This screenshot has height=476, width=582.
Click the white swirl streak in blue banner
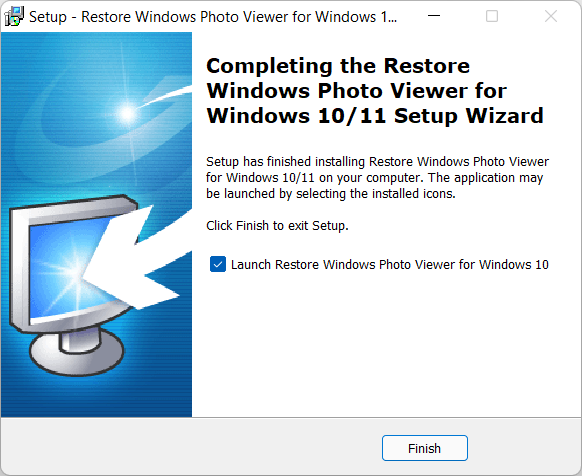click(167, 95)
